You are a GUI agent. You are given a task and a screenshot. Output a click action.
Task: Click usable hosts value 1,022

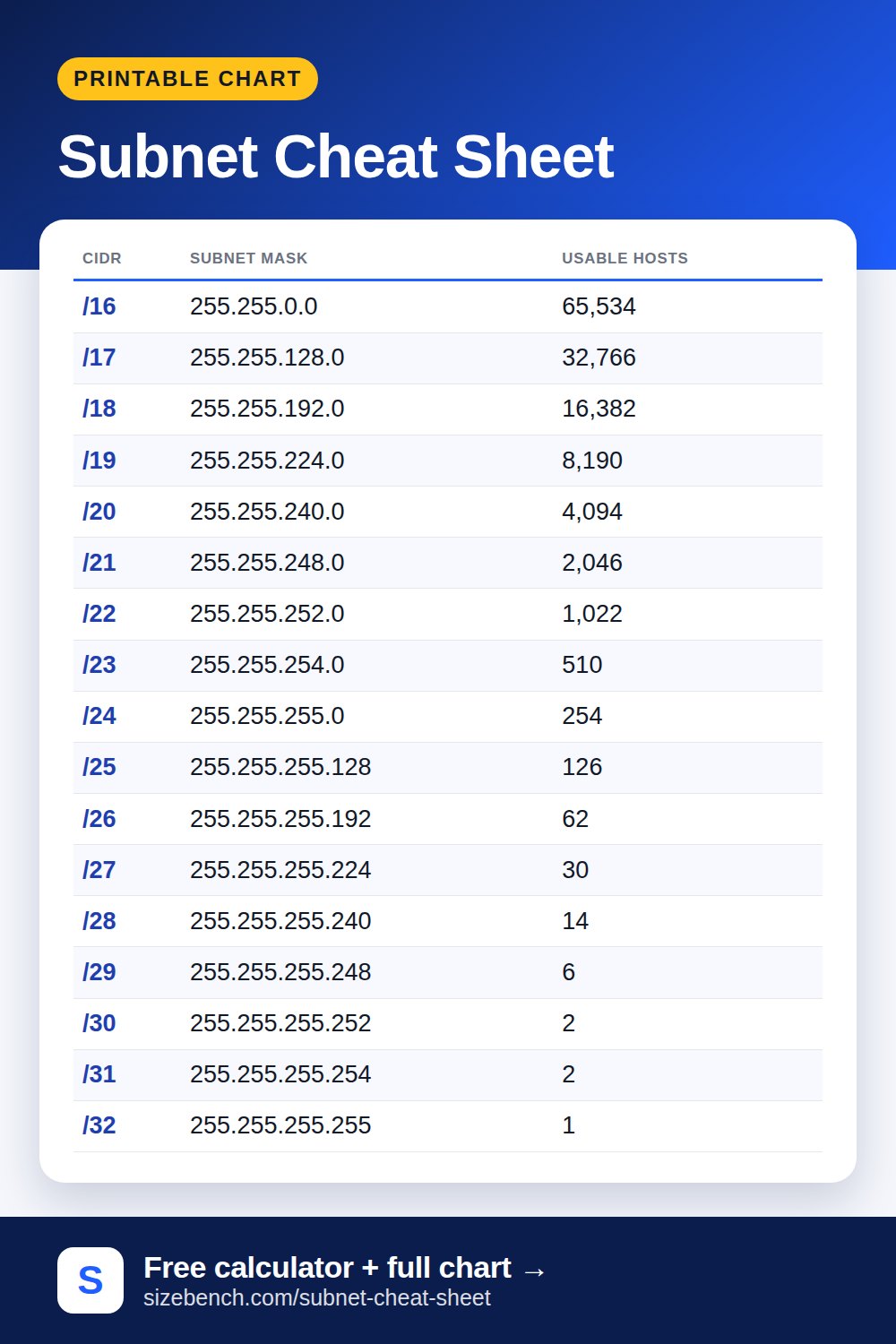pos(592,614)
